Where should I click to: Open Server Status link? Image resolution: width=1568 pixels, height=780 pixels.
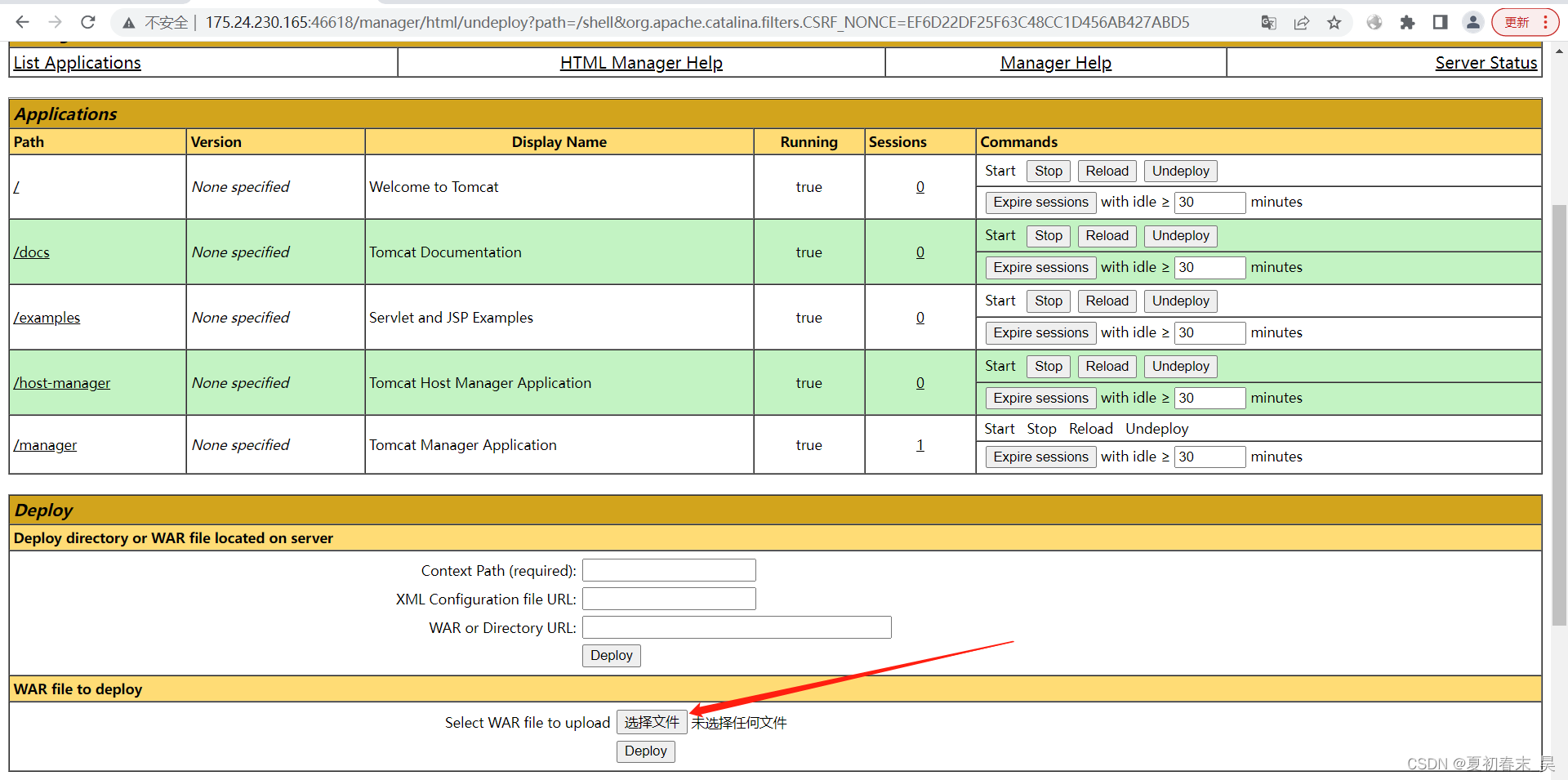coord(1486,63)
